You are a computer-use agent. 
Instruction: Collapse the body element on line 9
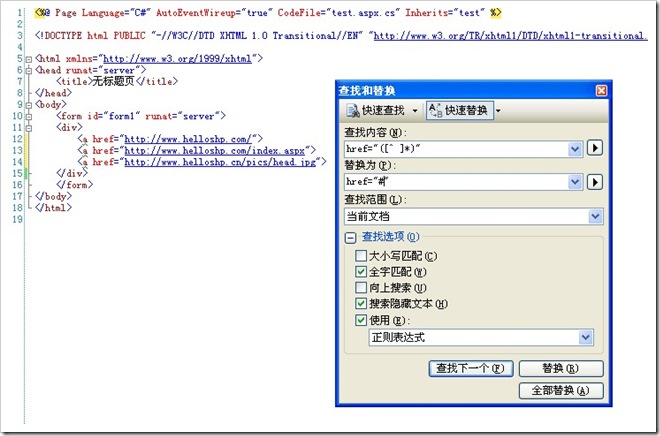coord(29,105)
